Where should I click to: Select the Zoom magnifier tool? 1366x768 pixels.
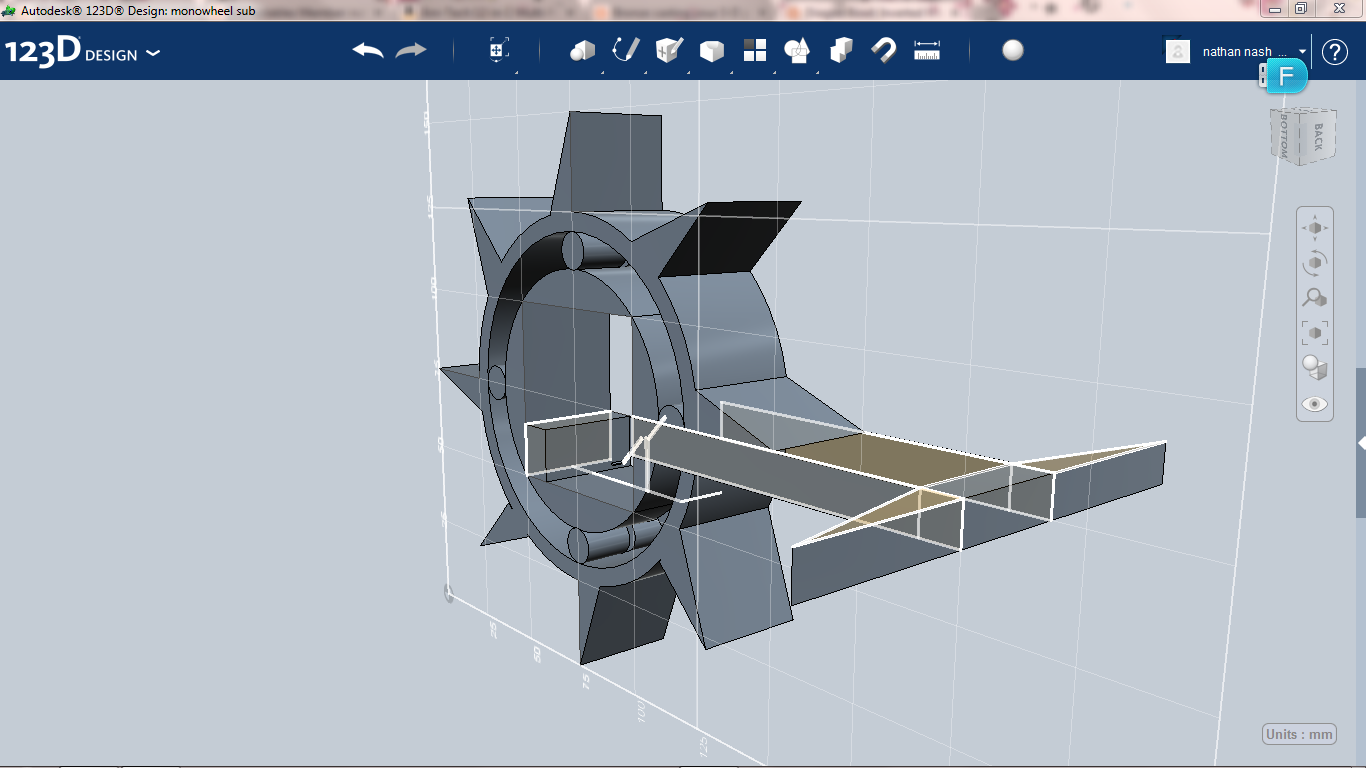tap(1315, 297)
